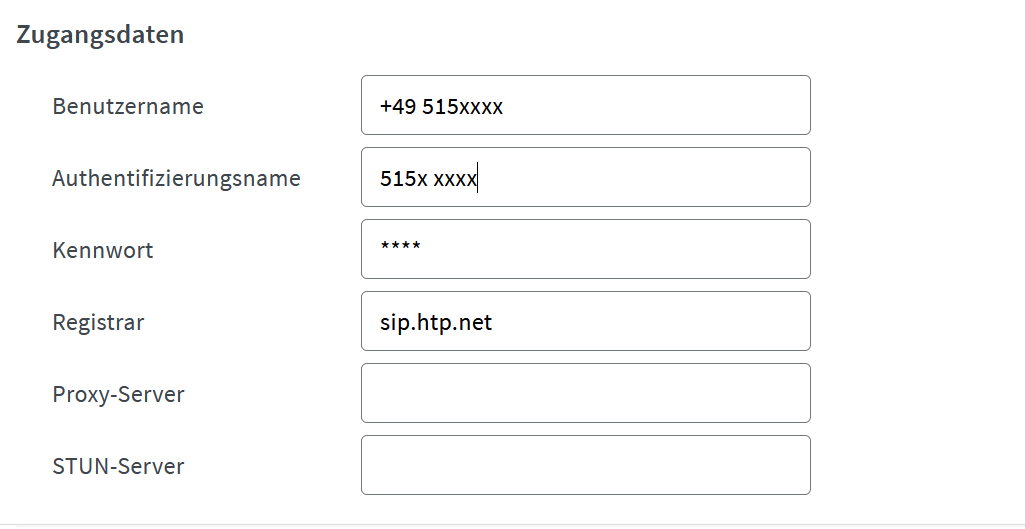Click the Zugangsdaten section heading

tap(100, 35)
